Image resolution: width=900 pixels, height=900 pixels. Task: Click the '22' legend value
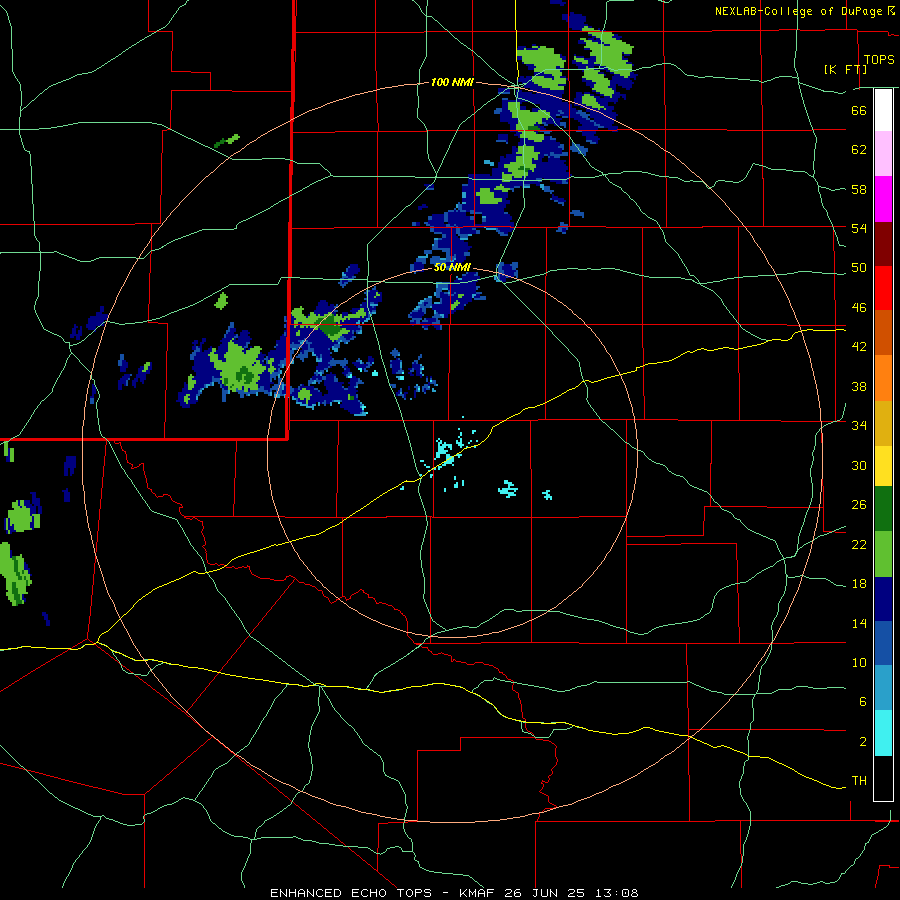click(859, 544)
